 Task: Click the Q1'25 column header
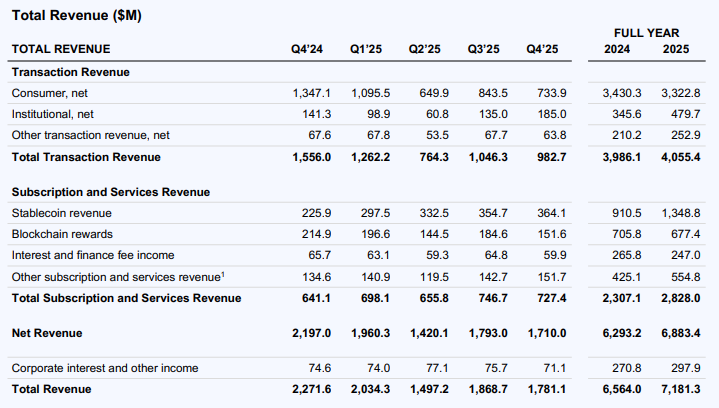coord(366,49)
